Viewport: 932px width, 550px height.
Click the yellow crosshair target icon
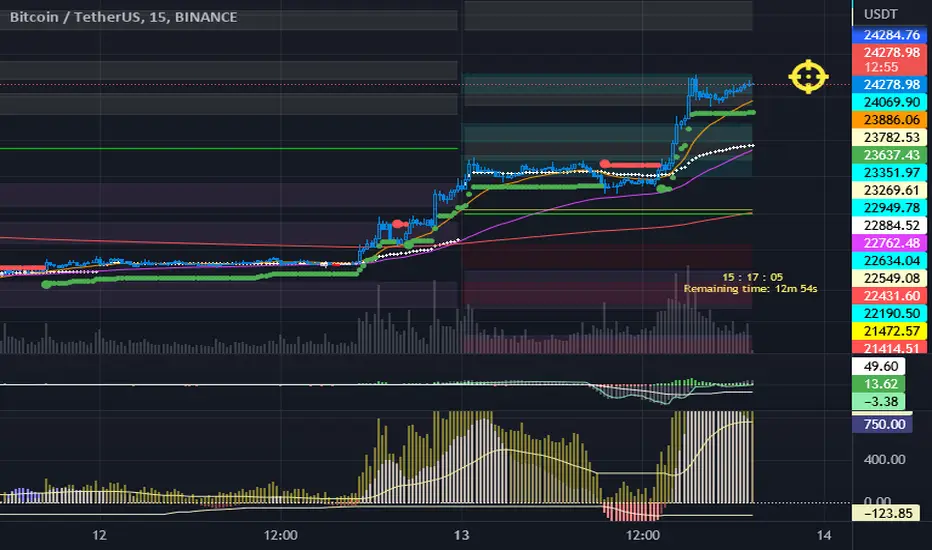click(x=808, y=77)
